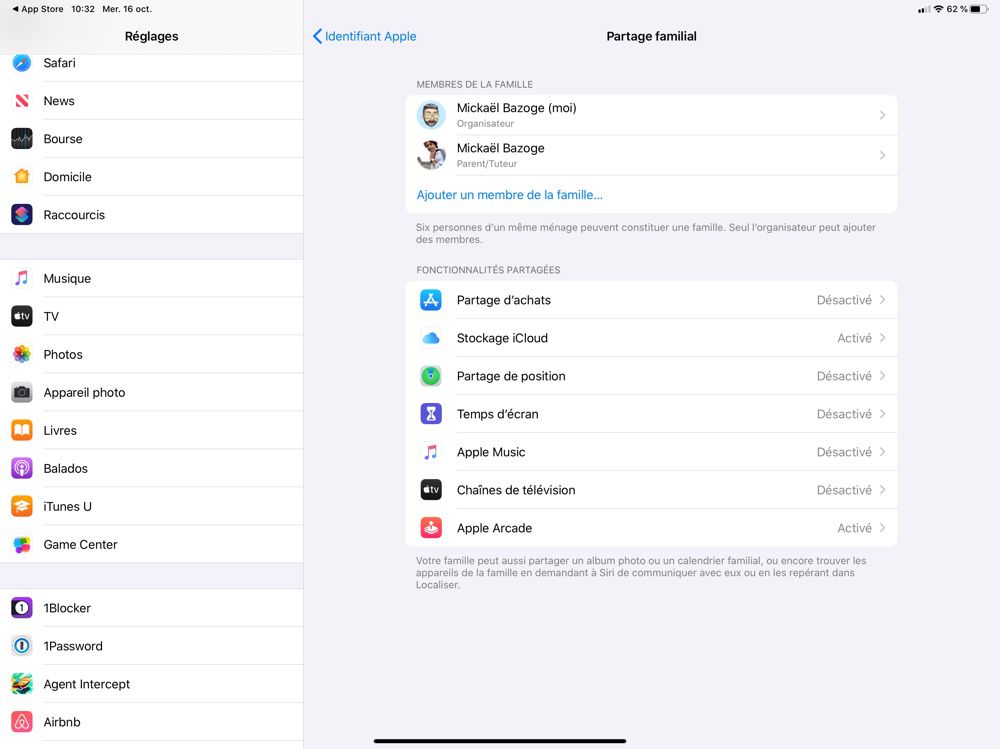
Task: Open Apple Music disclosure chevron
Action: [883, 452]
